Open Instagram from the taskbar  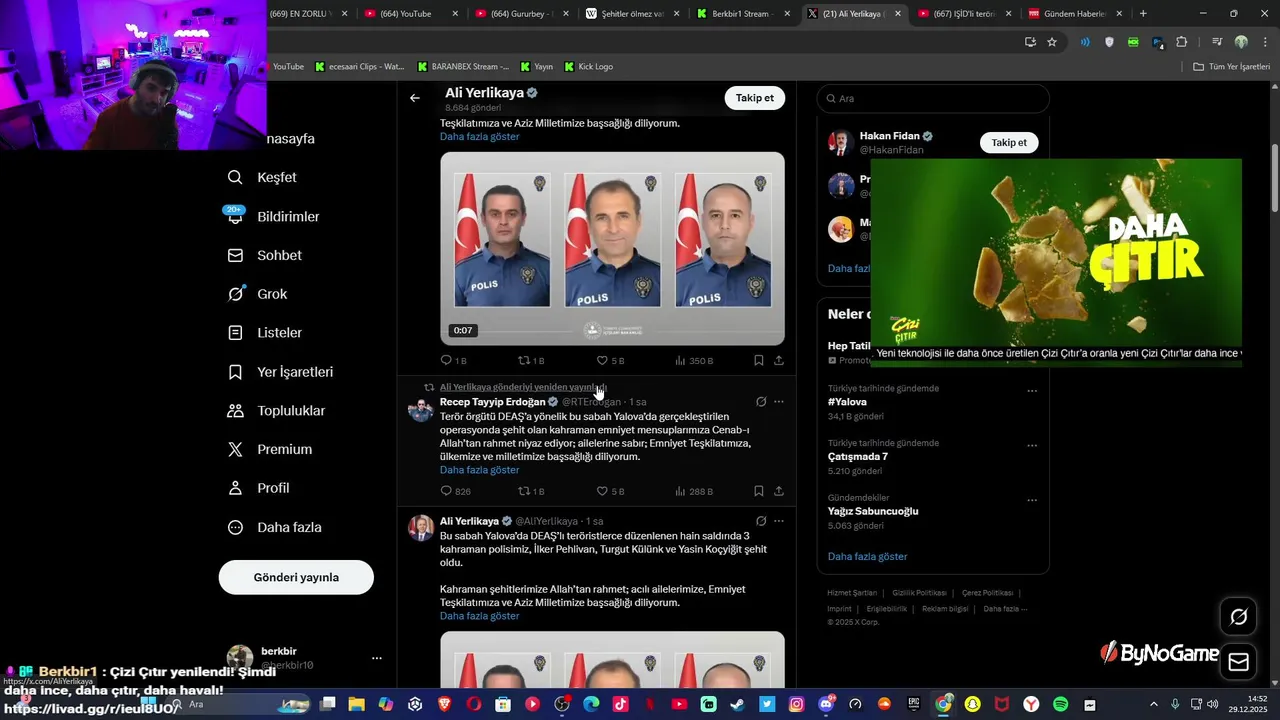point(796,704)
